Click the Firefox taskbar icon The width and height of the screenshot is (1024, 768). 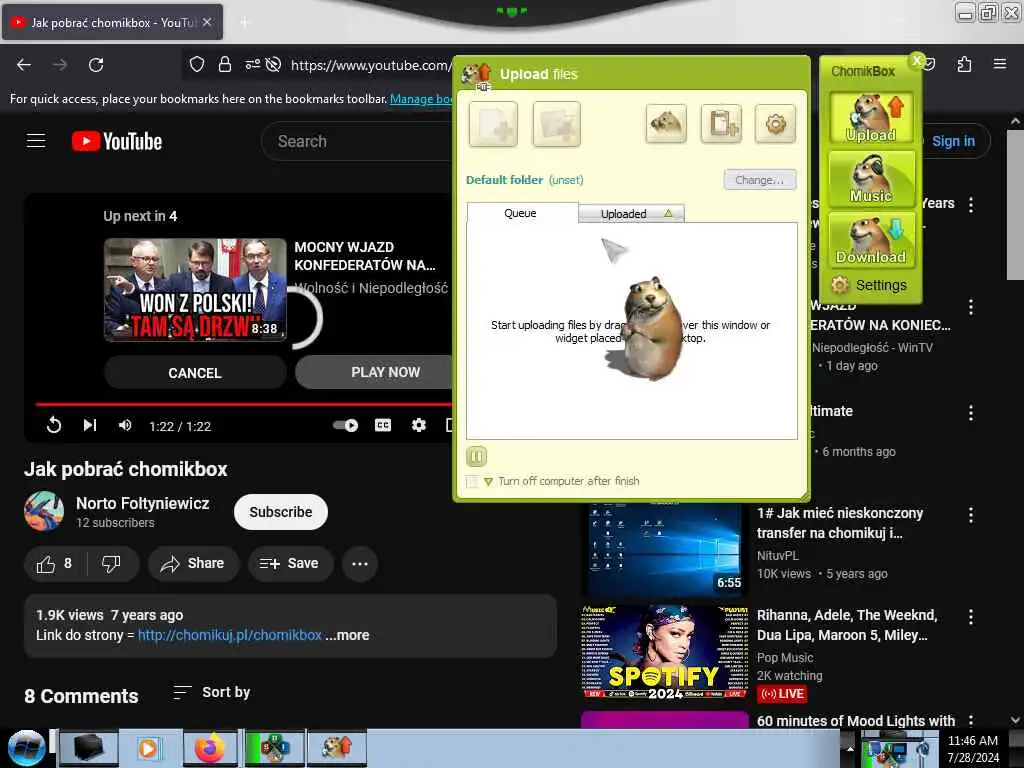point(210,748)
